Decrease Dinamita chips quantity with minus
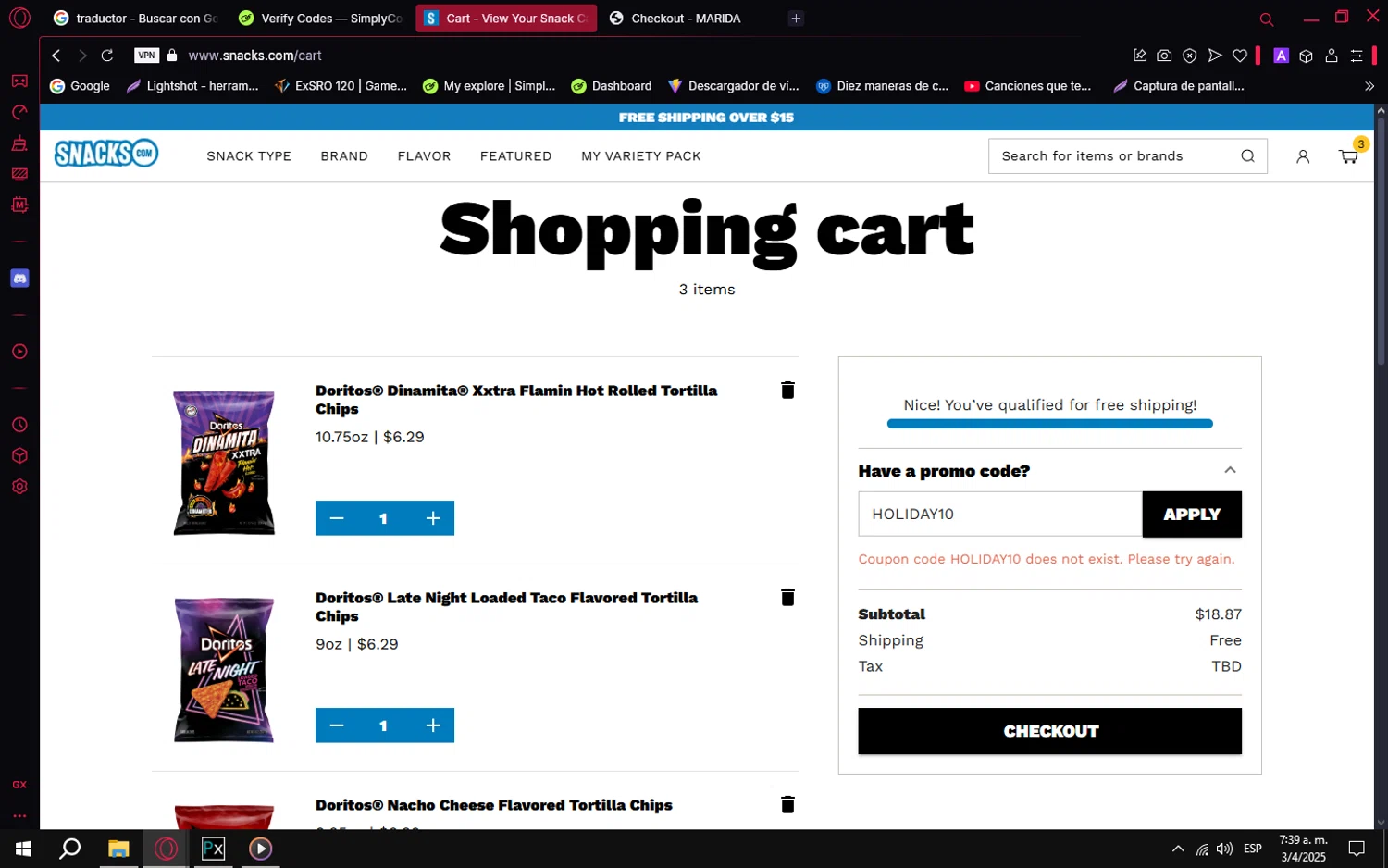1388x868 pixels. [337, 518]
